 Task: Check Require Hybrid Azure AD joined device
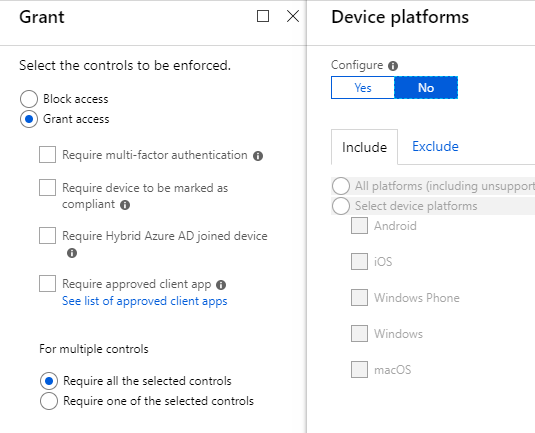tap(47, 235)
